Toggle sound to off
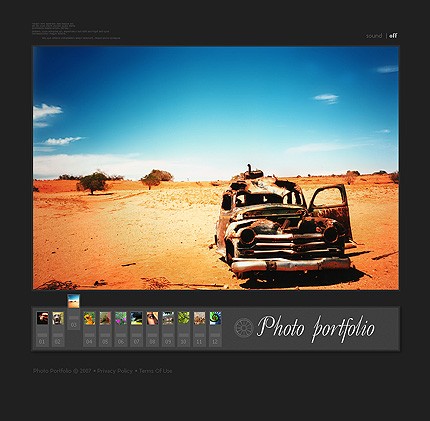The width and height of the screenshot is (430, 421). [x=393, y=36]
